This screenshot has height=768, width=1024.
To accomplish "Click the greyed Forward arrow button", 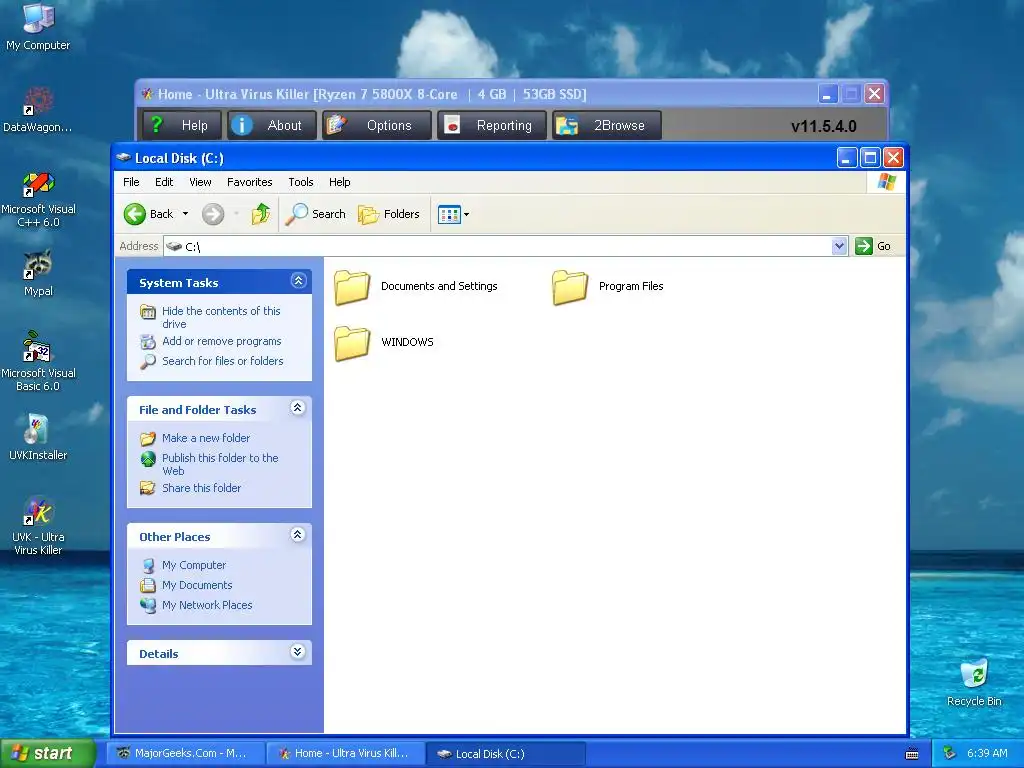I will tap(213, 214).
